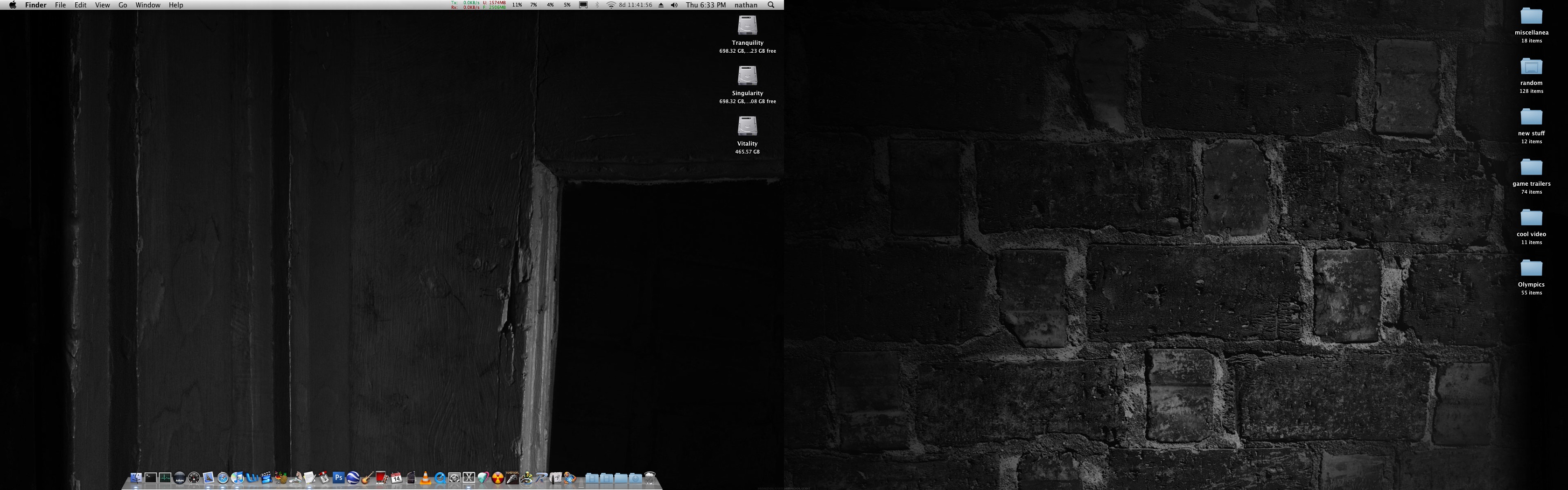
Task: Launch Photoshop from the Dock
Action: point(340,478)
